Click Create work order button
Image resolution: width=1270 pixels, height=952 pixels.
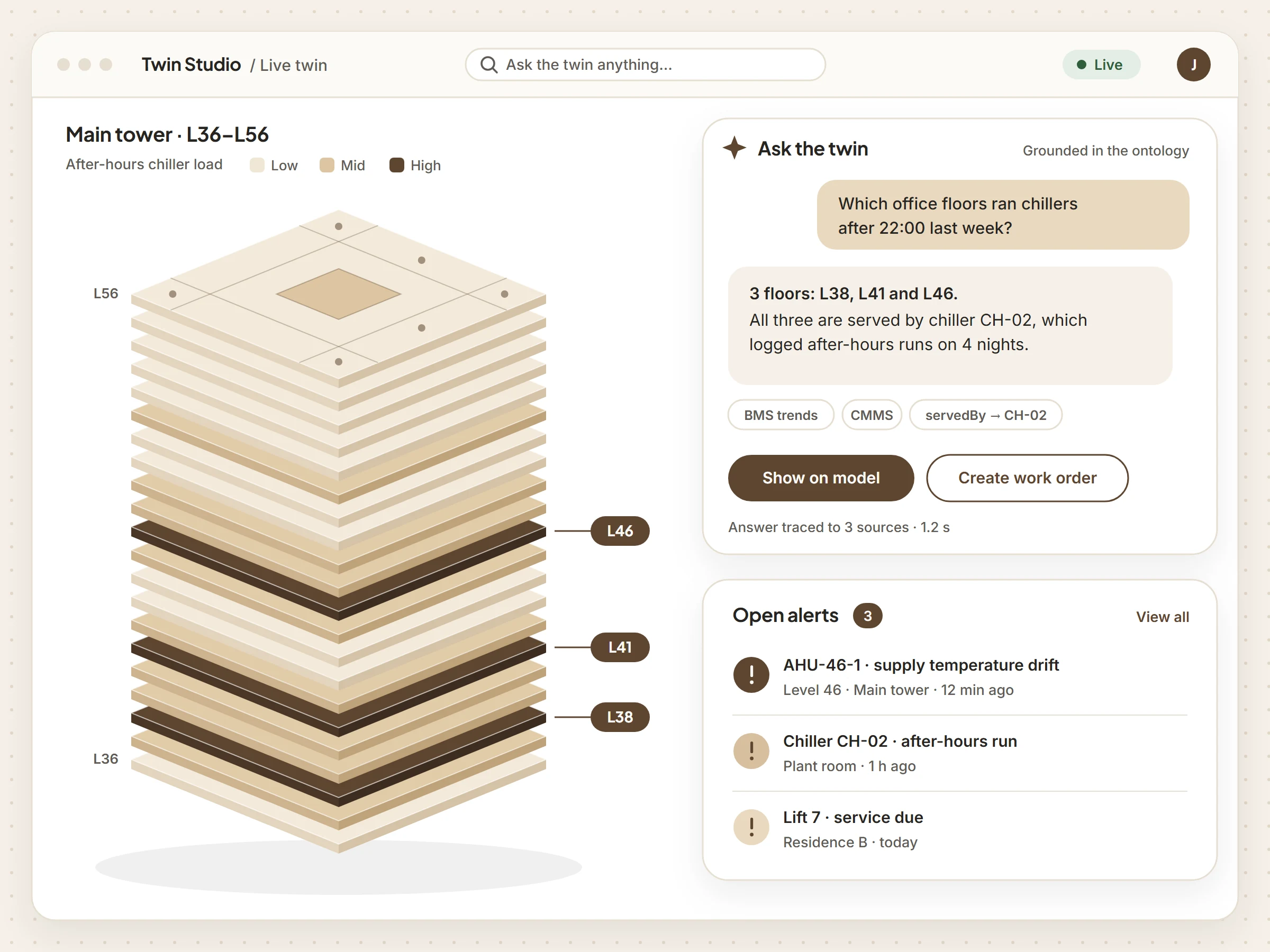(1027, 478)
